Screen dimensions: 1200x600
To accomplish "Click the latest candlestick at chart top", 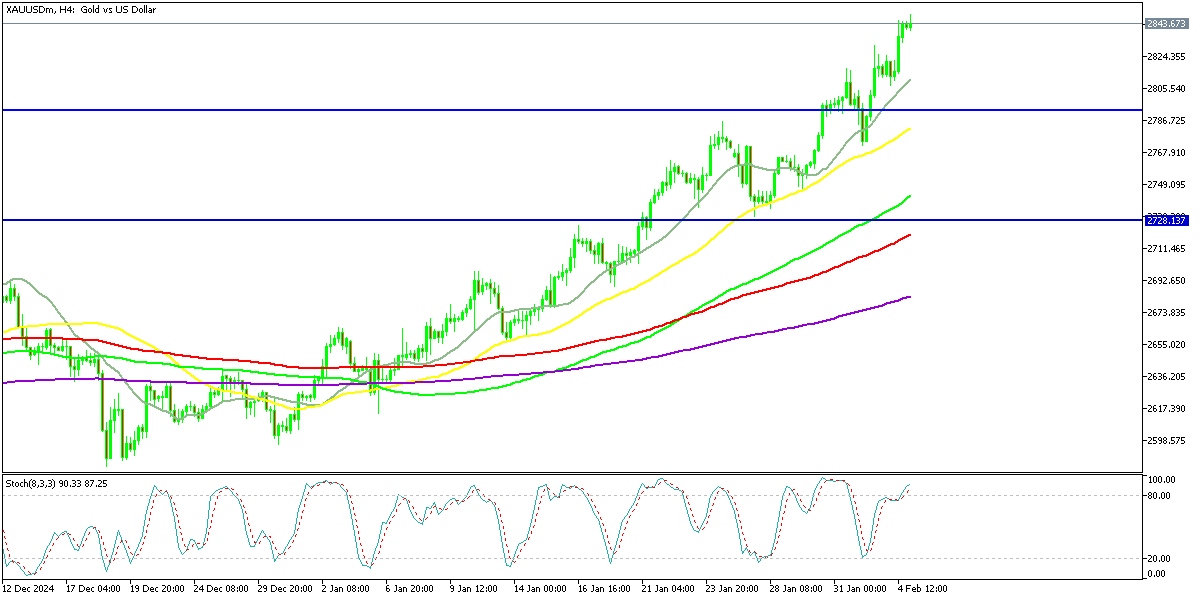I will [909, 23].
